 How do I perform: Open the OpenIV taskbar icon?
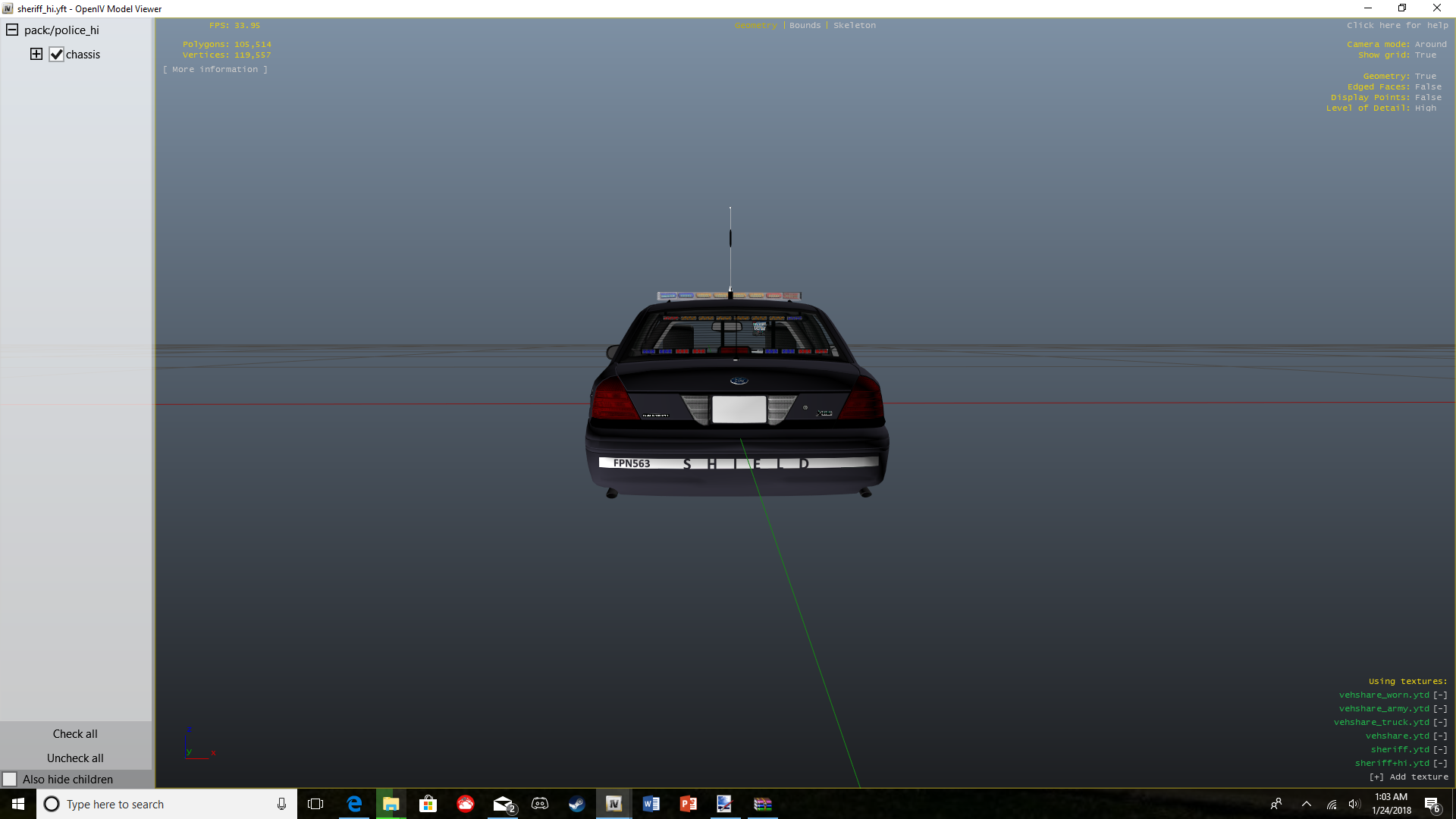point(613,804)
